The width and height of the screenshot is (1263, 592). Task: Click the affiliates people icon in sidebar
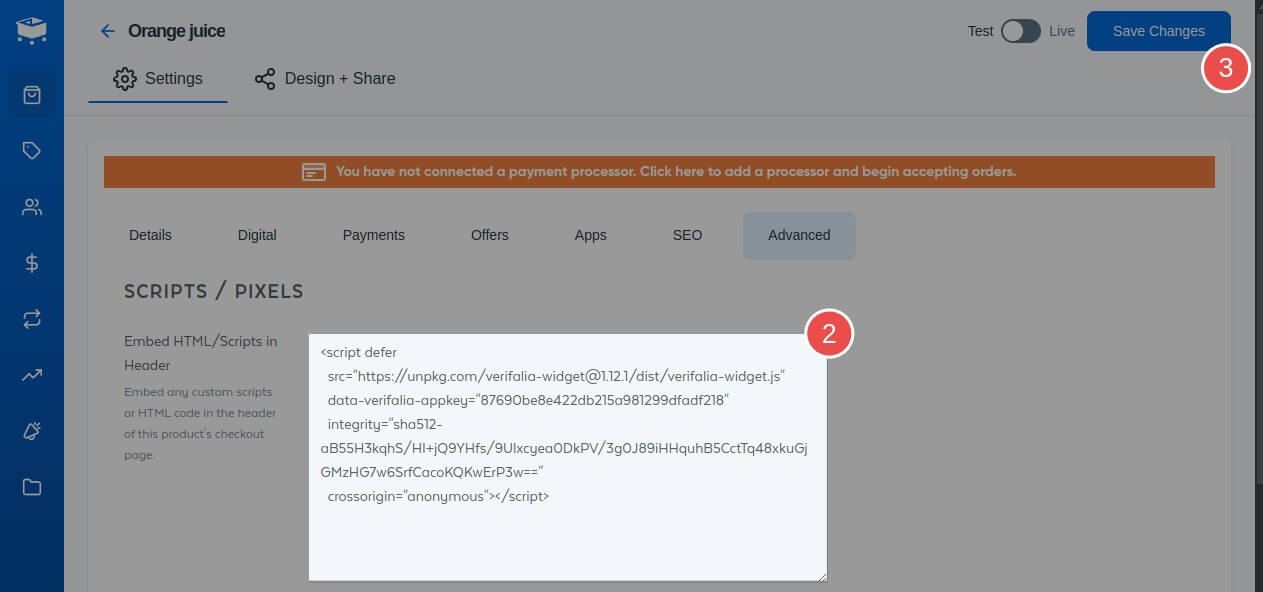tap(32, 207)
